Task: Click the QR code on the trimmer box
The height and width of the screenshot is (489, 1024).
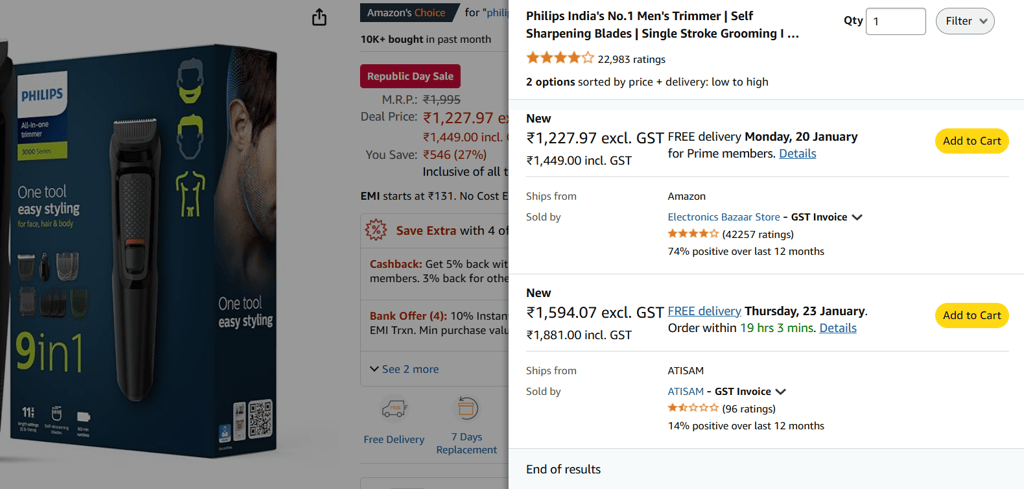Action: 260,418
